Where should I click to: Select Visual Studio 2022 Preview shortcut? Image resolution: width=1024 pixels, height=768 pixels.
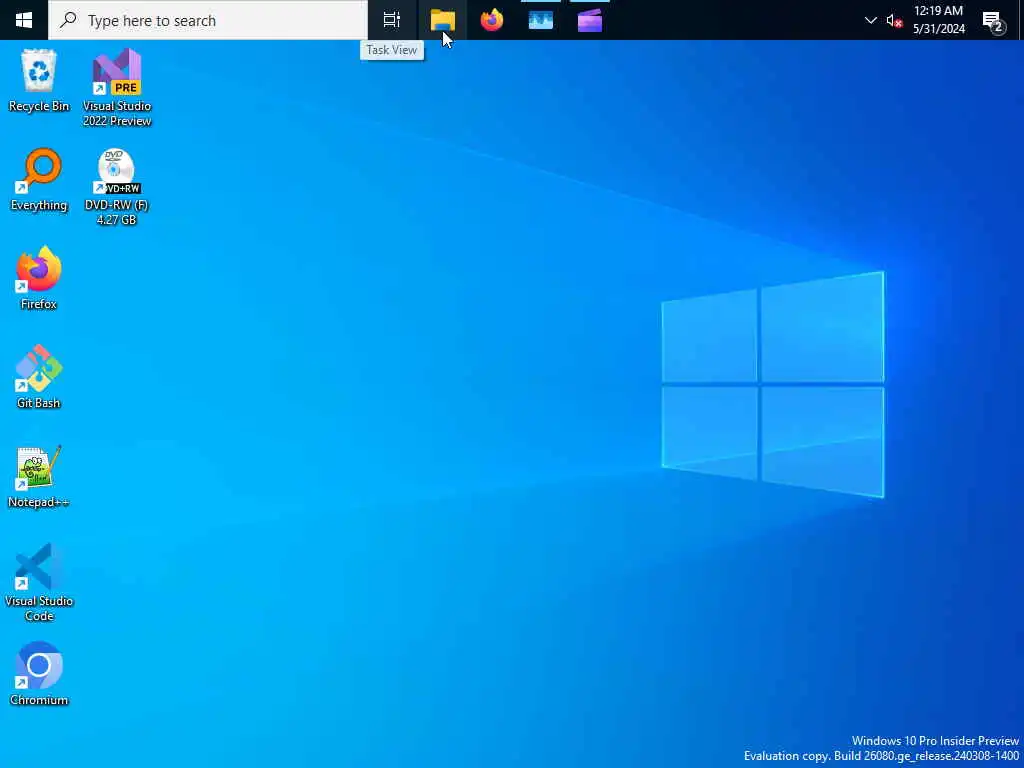(x=117, y=88)
